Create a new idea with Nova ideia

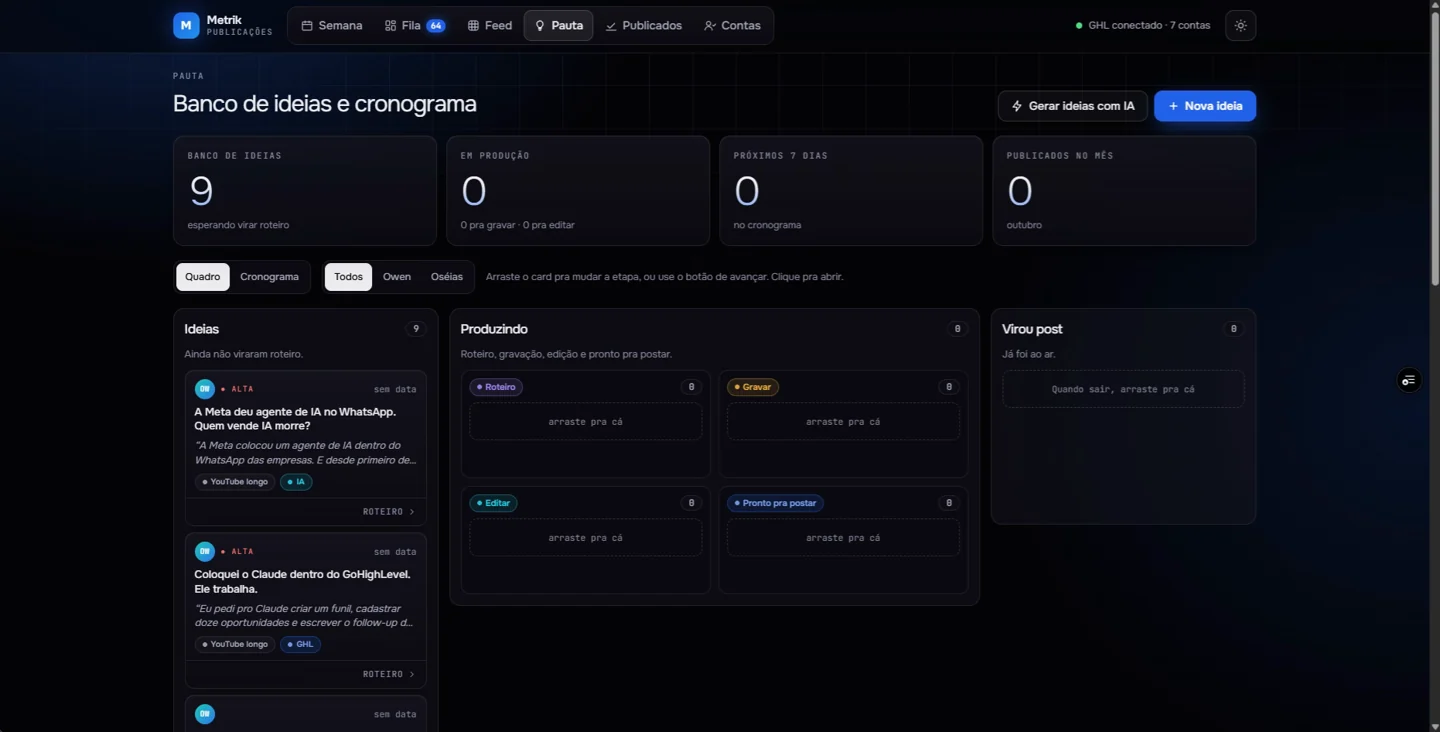tap(1205, 106)
